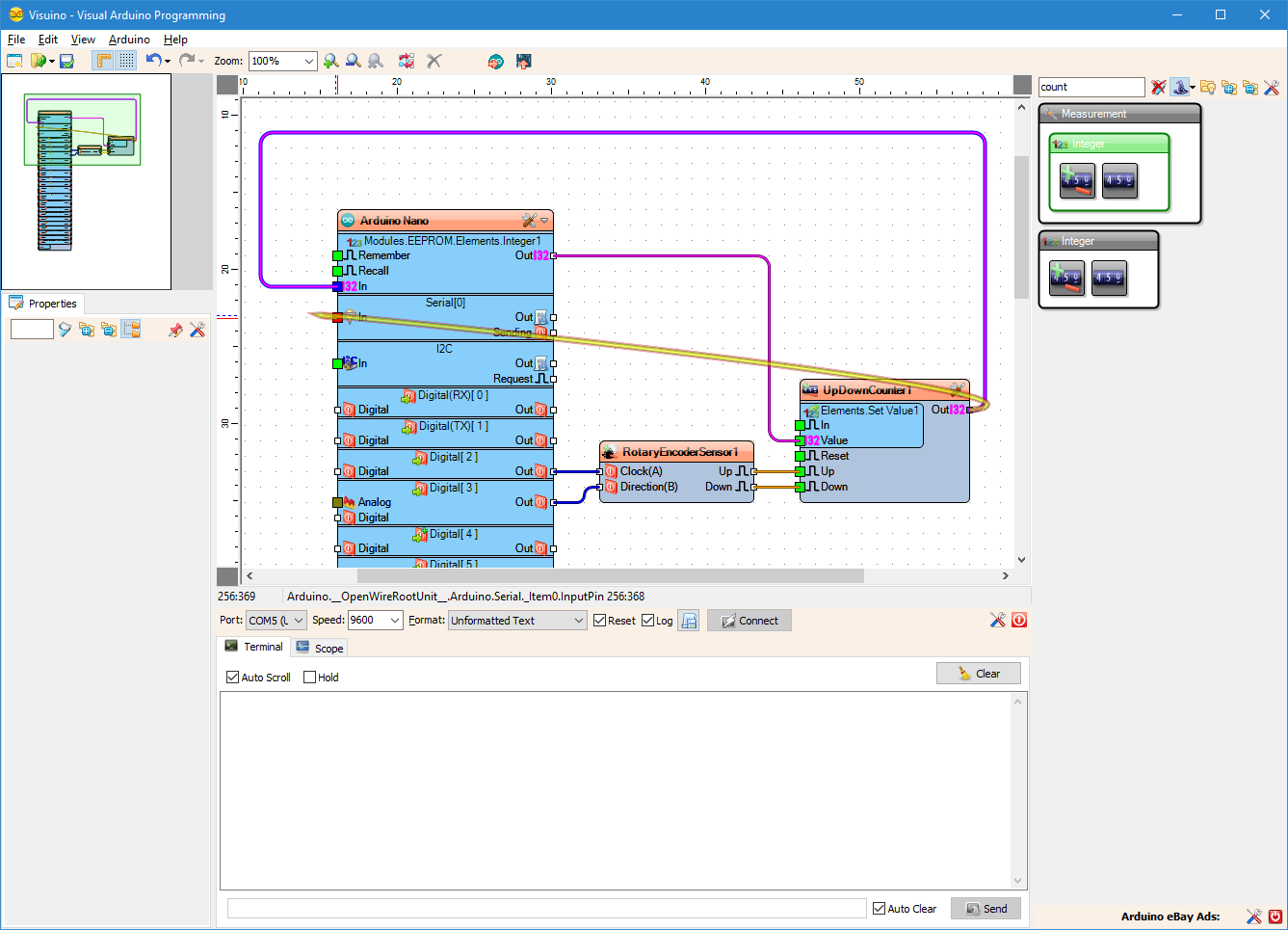This screenshot has width=1288, height=930.
Task: Open the Speed 9600 dropdown
Action: tap(376, 621)
